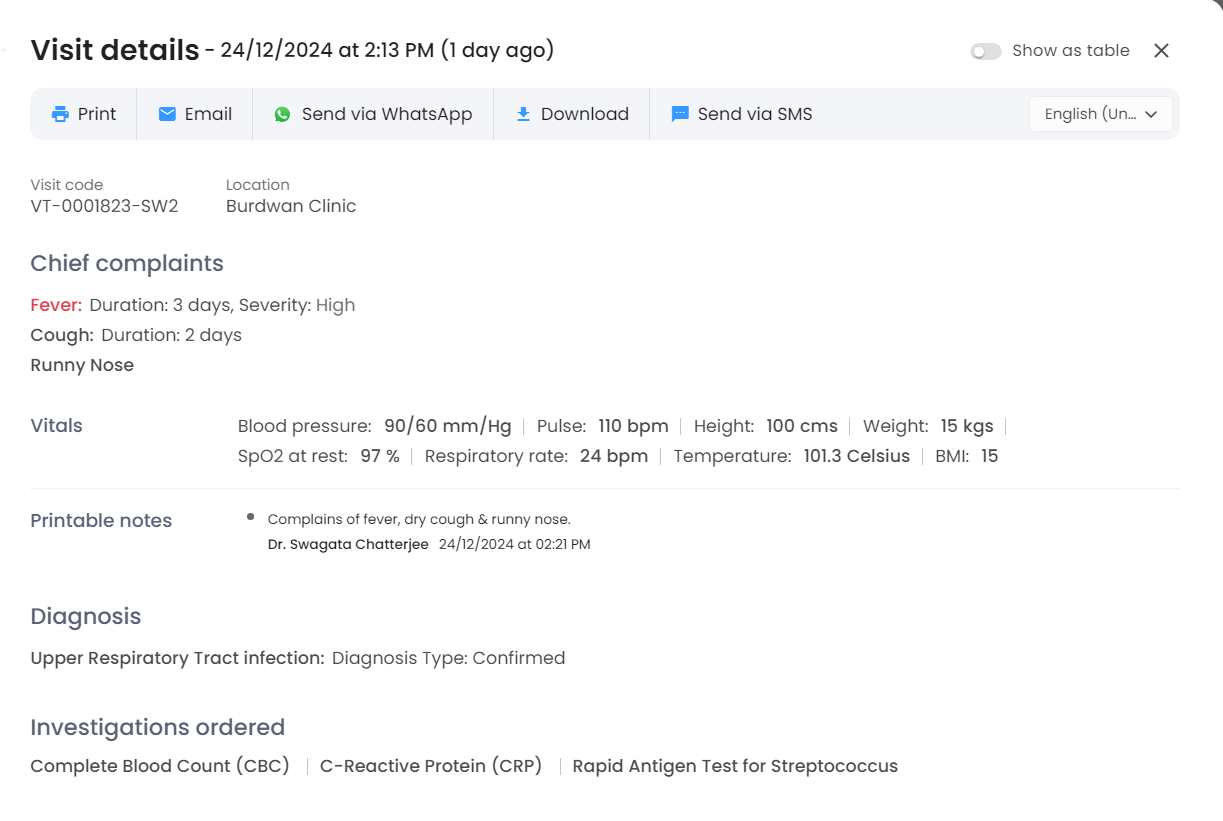Click Burdwan Clinic location text
The height and width of the screenshot is (821, 1223).
coord(291,206)
